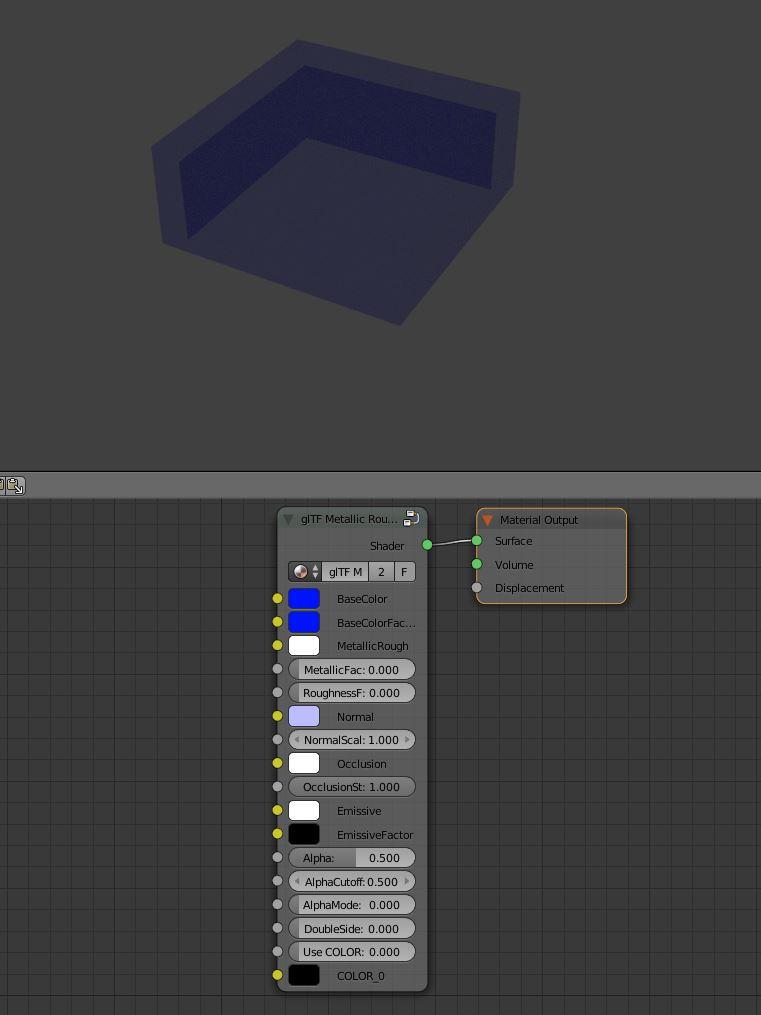
Task: Browse node groups via sphere icon dropdown
Action: 305,572
